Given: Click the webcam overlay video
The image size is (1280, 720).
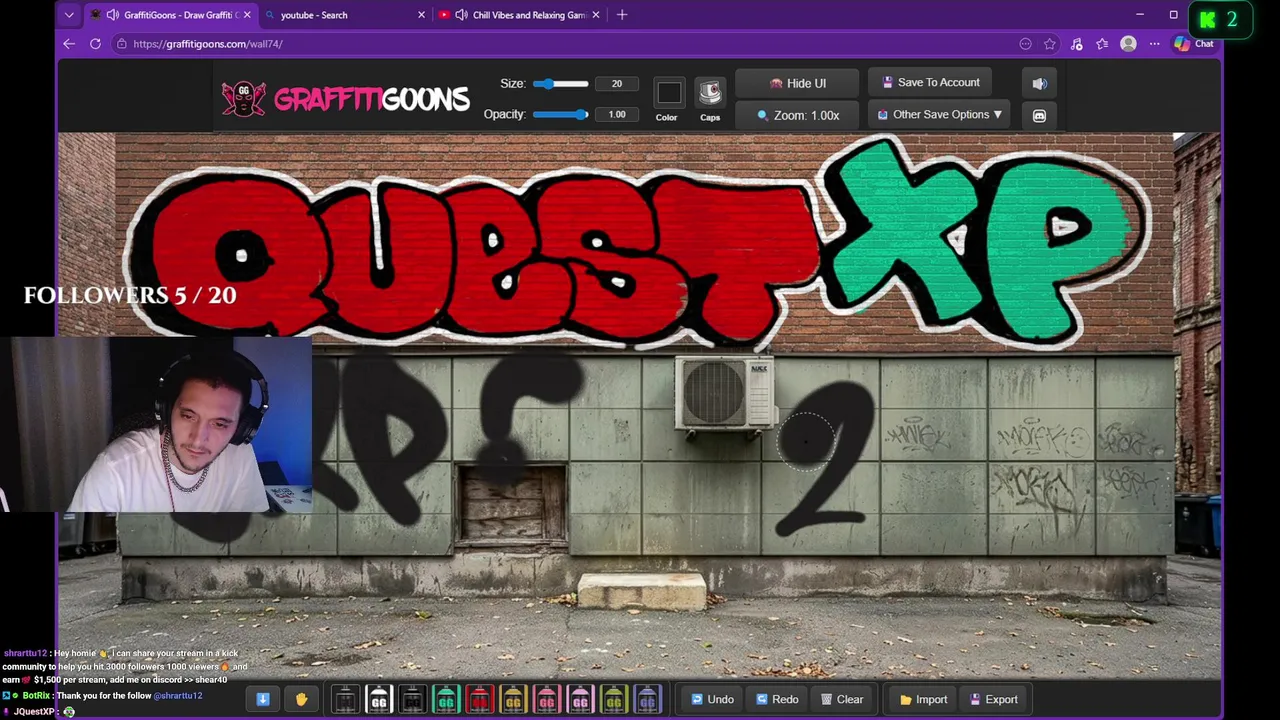Looking at the screenshot, I should (156, 424).
